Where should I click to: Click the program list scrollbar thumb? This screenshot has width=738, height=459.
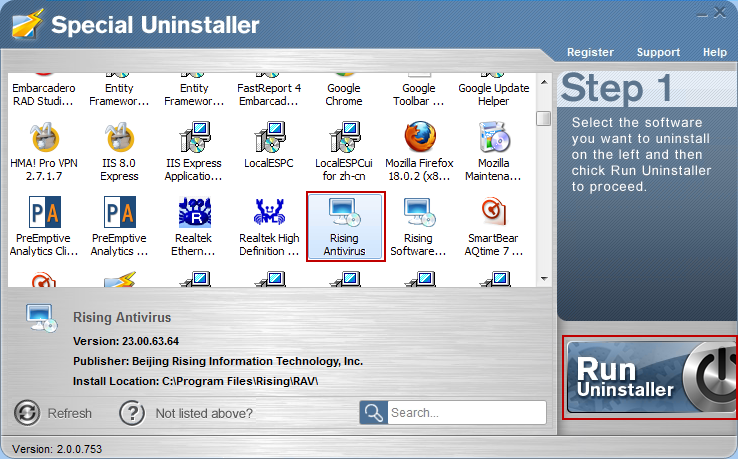(x=544, y=118)
